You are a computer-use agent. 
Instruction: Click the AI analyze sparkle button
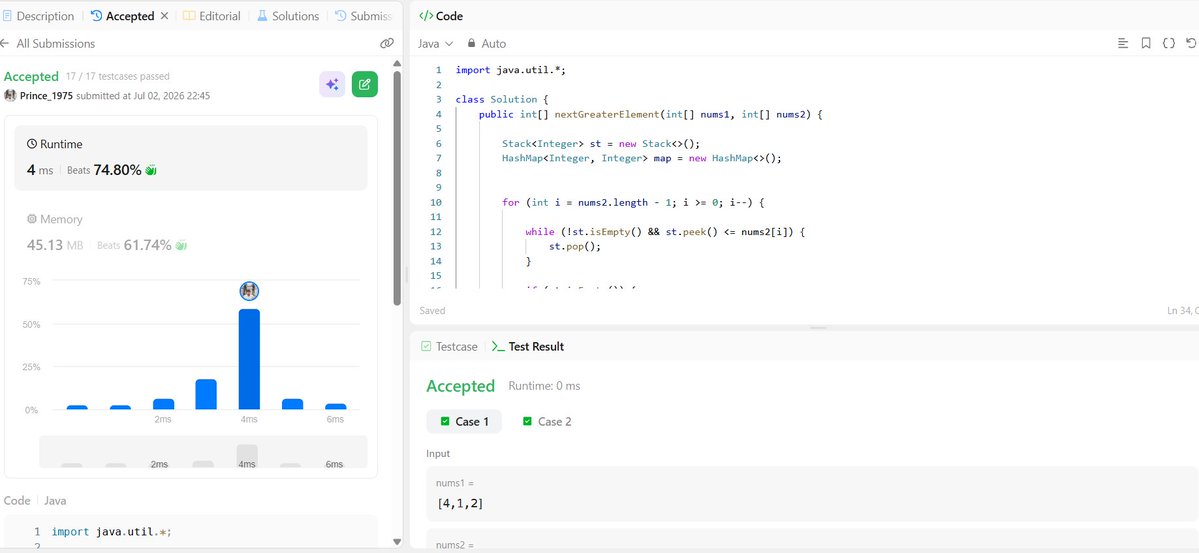[332, 84]
